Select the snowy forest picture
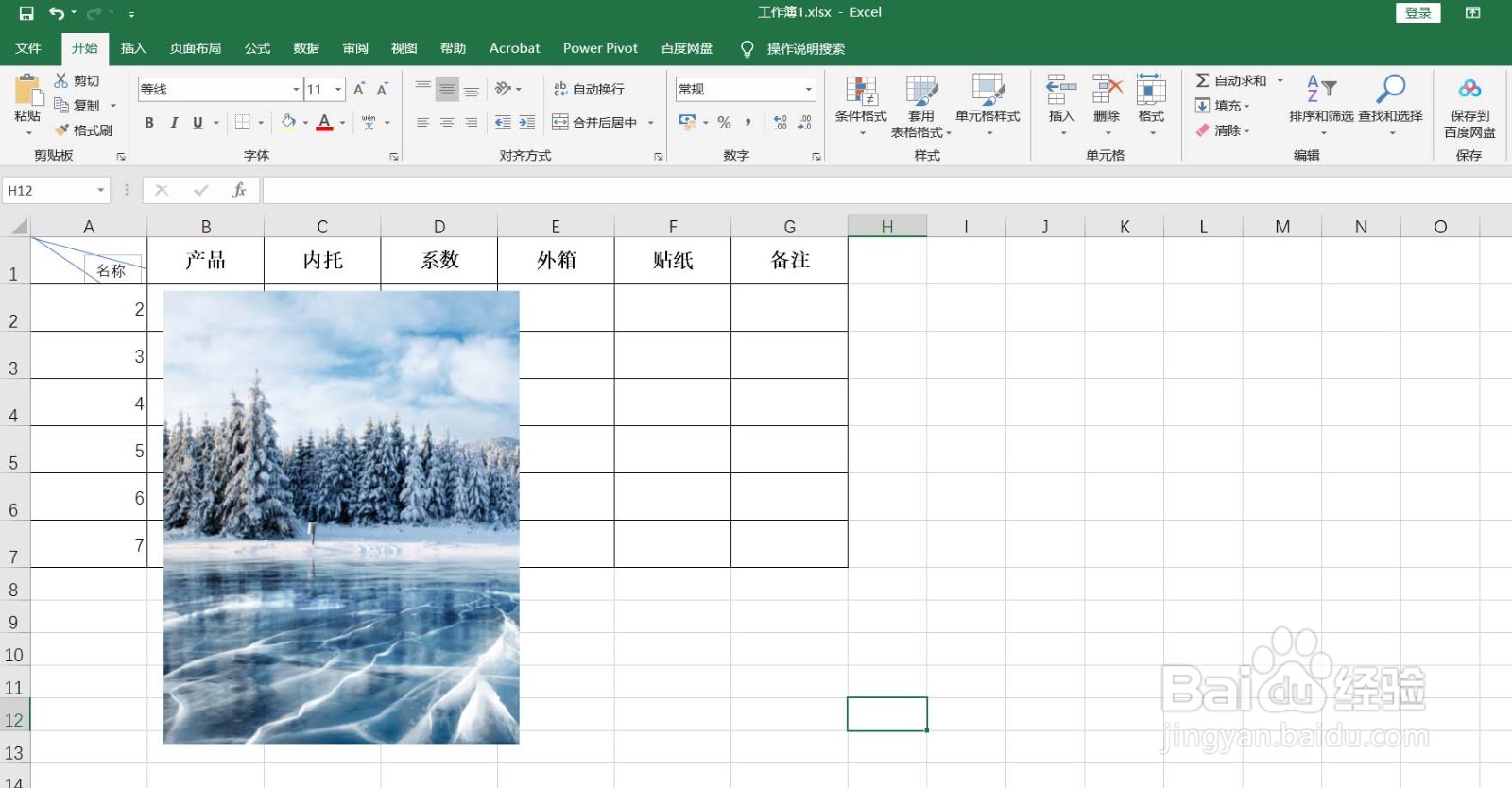This screenshot has width=1512, height=788. pyautogui.click(x=341, y=517)
